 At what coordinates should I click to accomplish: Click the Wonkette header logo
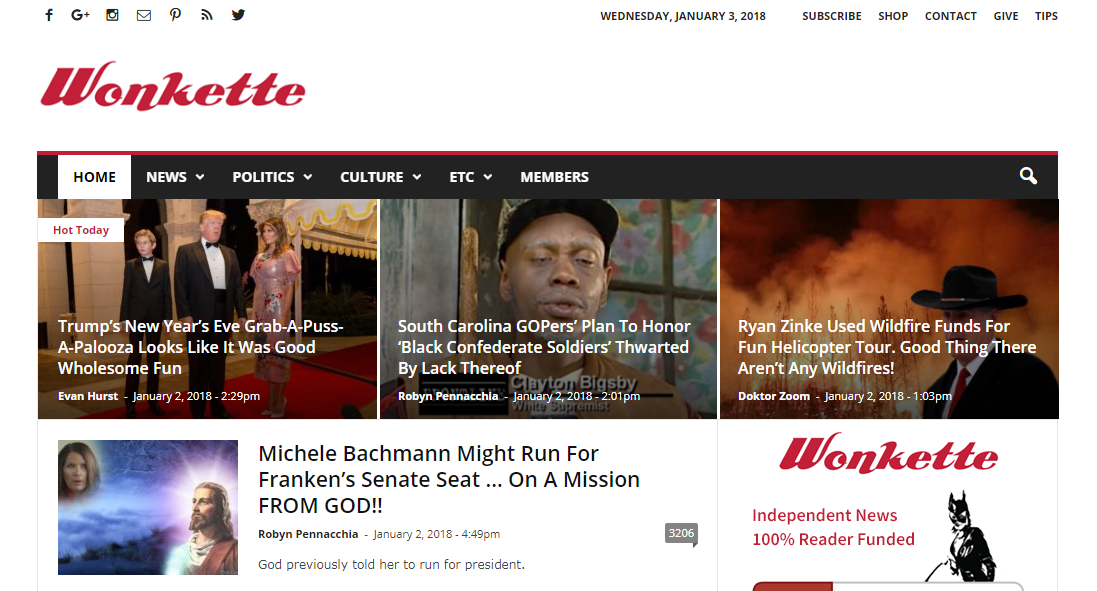point(173,87)
